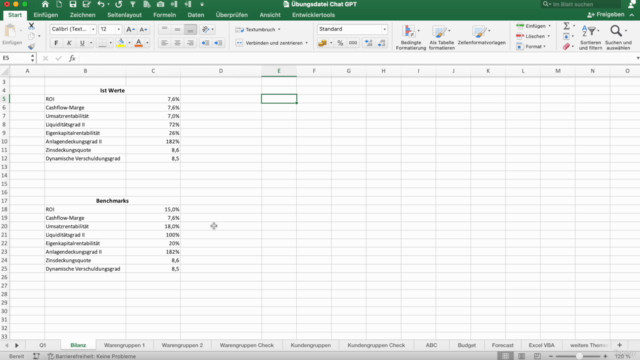Switch to Normal view in status bar
Viewport: 640px width, 360px height.
coord(505,356)
